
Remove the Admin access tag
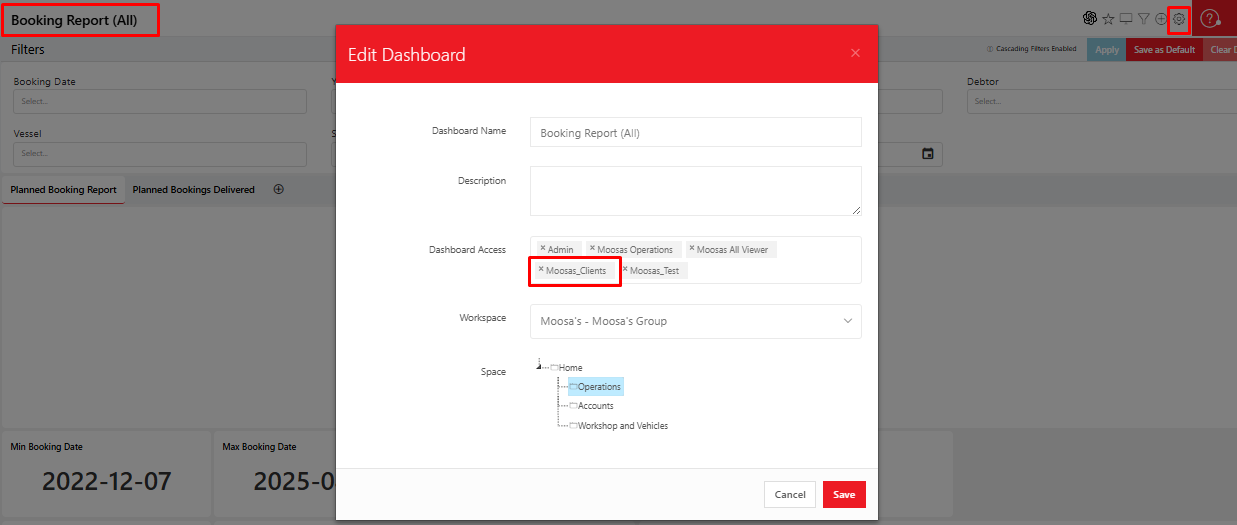(543, 249)
